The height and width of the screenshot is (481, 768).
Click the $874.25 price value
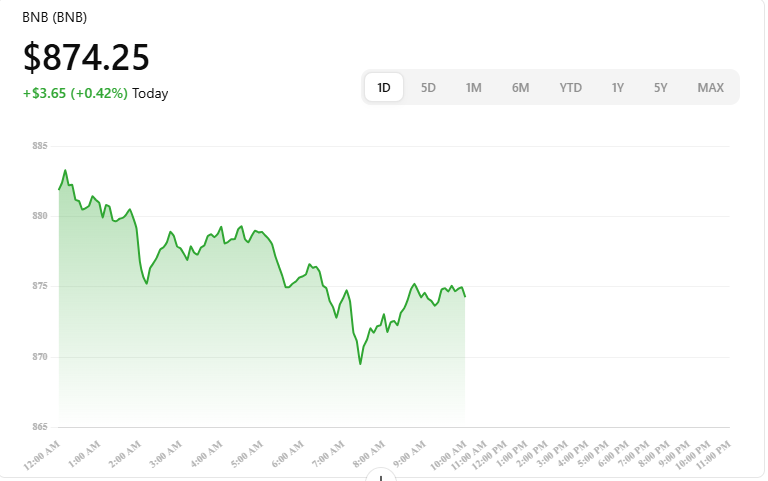pyautogui.click(x=86, y=57)
